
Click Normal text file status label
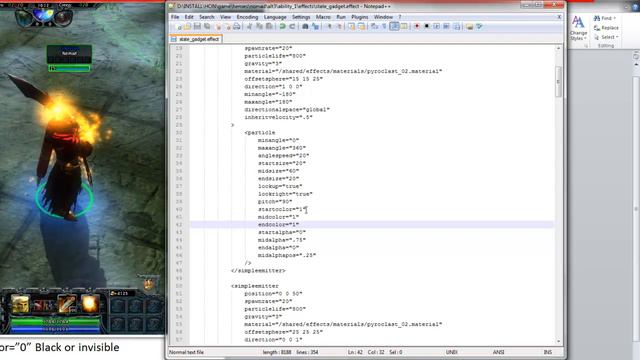click(186, 352)
